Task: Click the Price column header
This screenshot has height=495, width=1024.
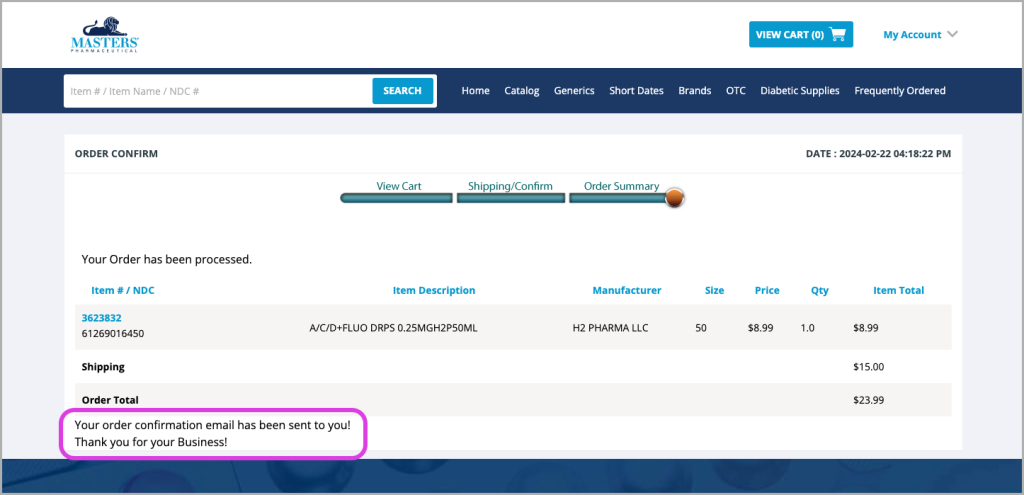Action: click(x=767, y=291)
